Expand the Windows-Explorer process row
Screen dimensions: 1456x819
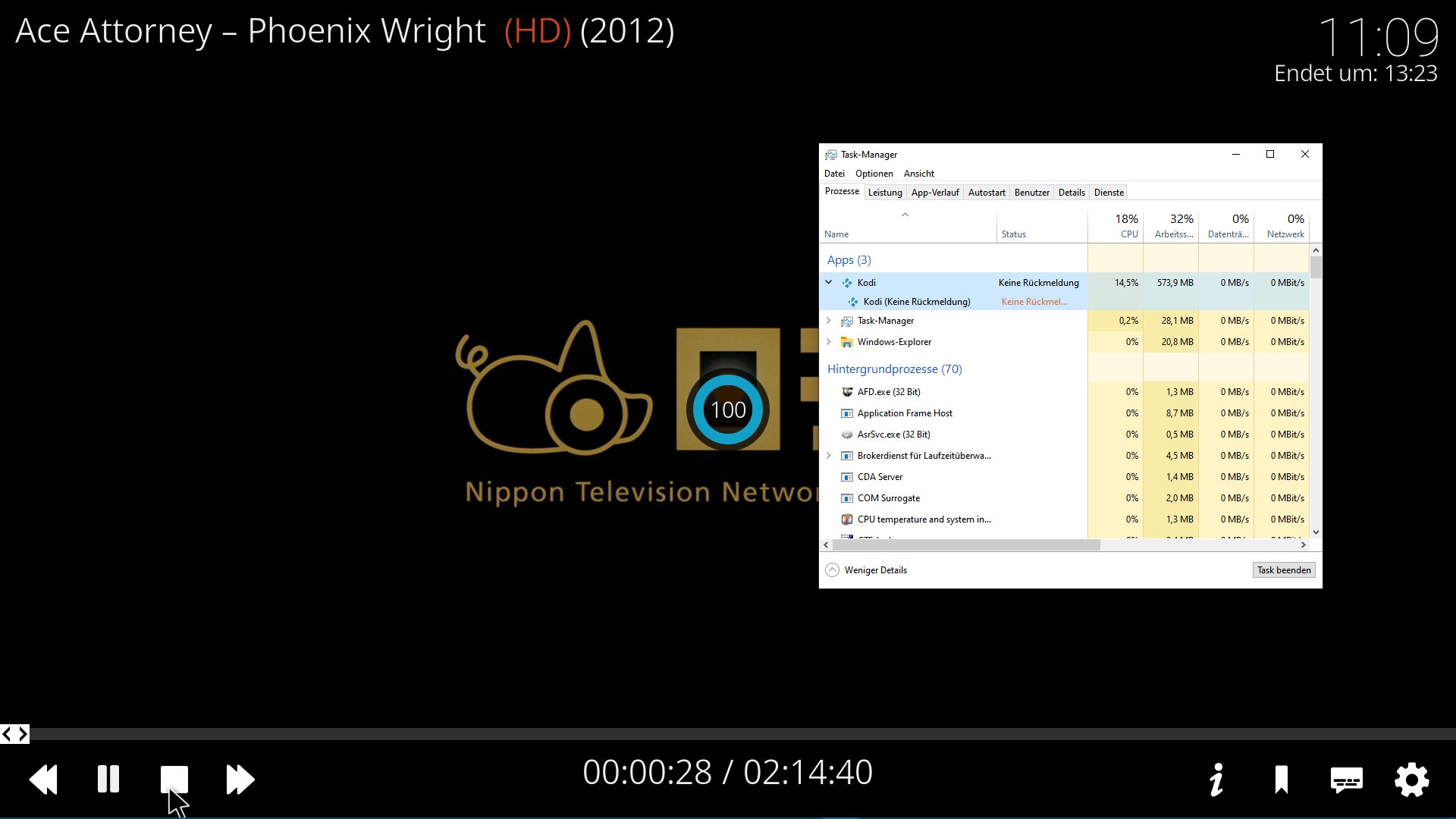pyautogui.click(x=828, y=342)
